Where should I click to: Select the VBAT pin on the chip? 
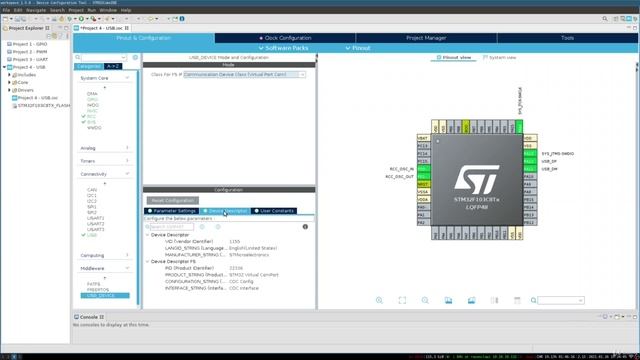point(424,138)
